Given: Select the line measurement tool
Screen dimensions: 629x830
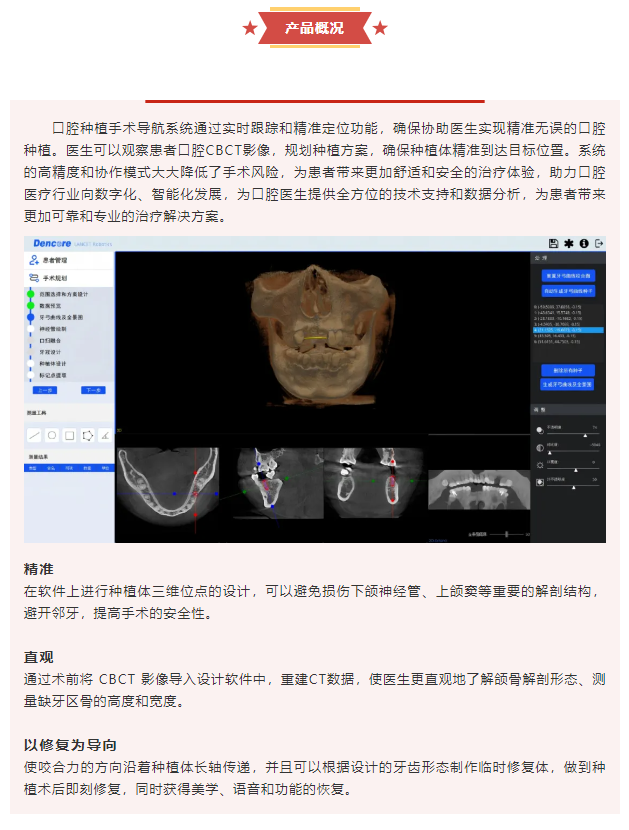Looking at the screenshot, I should (34, 436).
